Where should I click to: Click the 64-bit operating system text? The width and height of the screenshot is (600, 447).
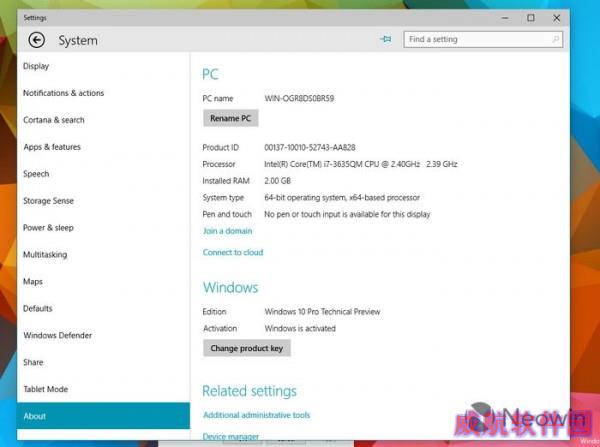click(x=342, y=197)
